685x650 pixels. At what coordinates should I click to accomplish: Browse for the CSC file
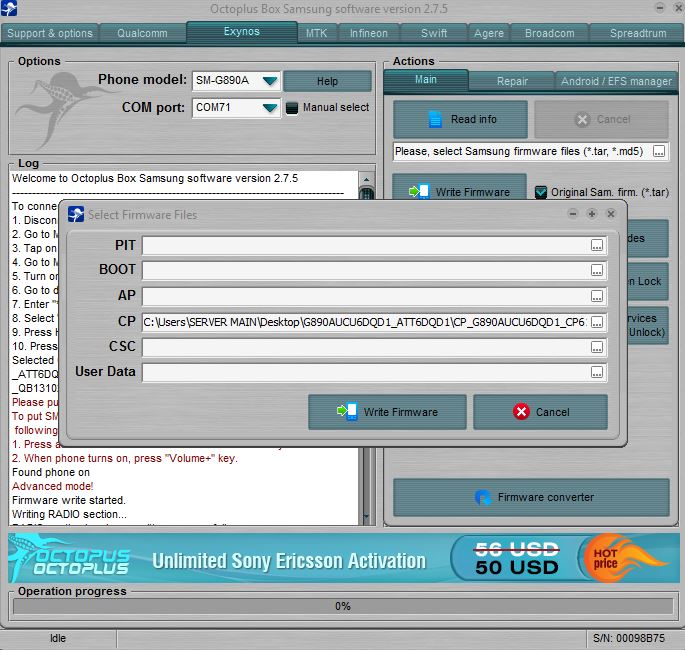click(x=597, y=347)
